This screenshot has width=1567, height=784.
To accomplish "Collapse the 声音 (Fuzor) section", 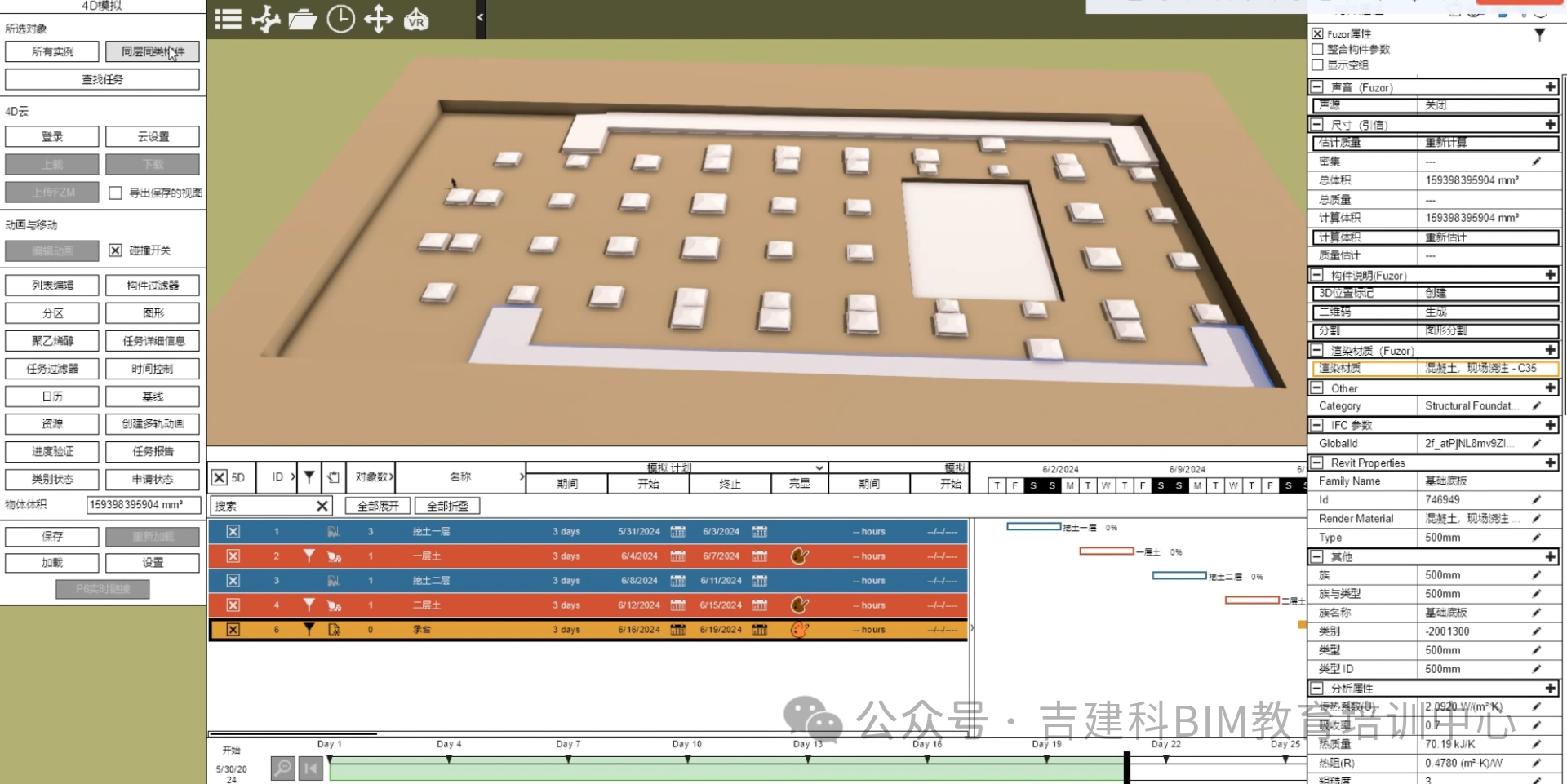I will [x=1316, y=87].
